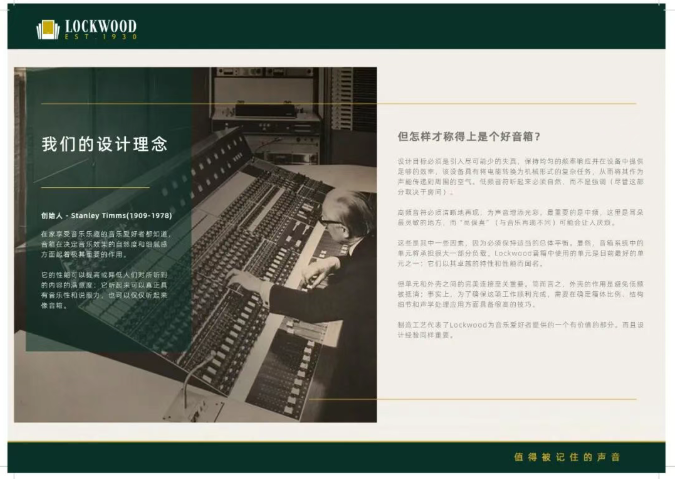676x479 pixels.
Task: Click paragraph starting '设计目标必须是引入尽可能少的失真'
Action: [520, 176]
